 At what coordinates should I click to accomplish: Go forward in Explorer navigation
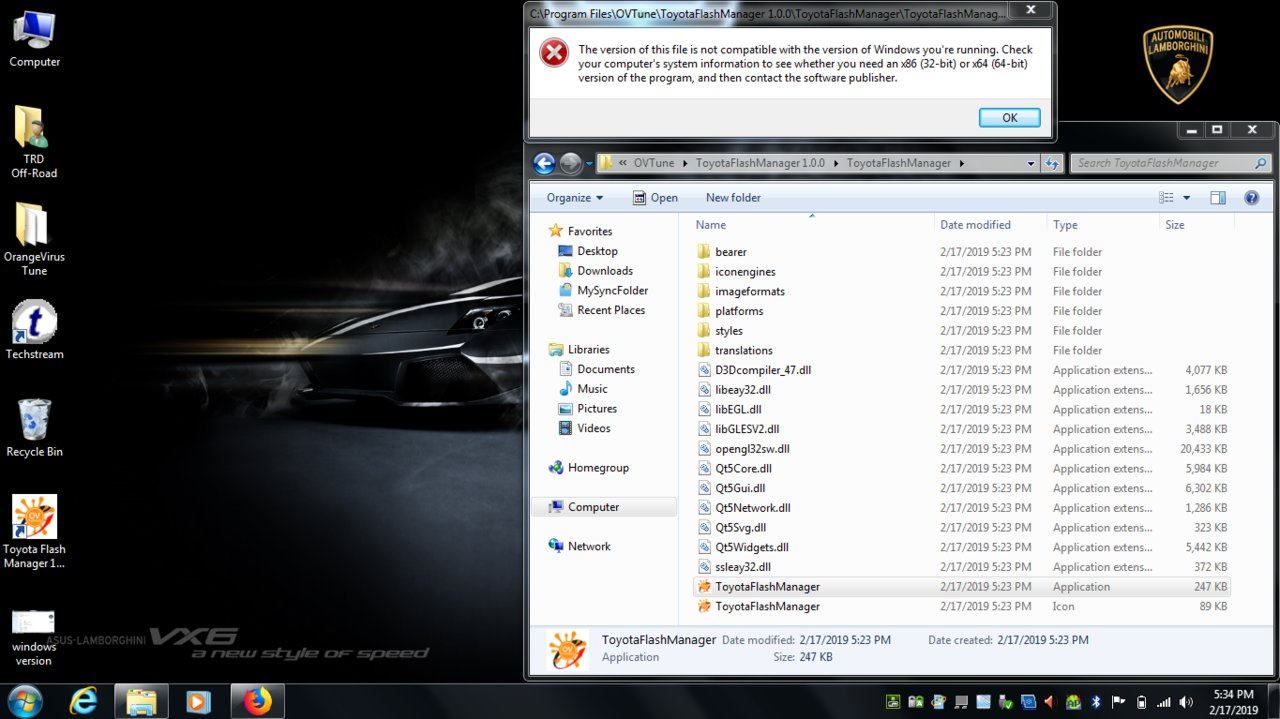(x=570, y=163)
